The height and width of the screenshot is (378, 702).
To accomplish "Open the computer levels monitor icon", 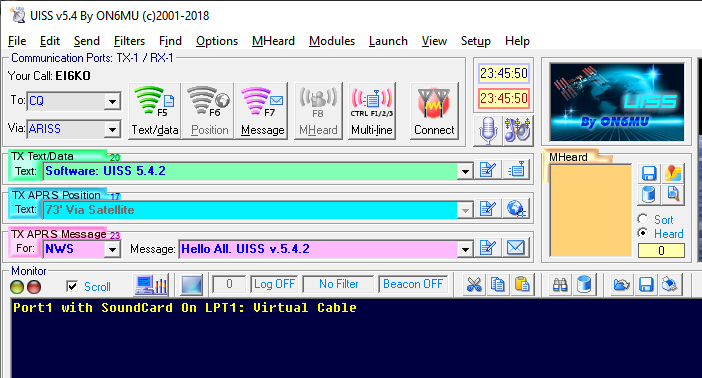I will (151, 285).
